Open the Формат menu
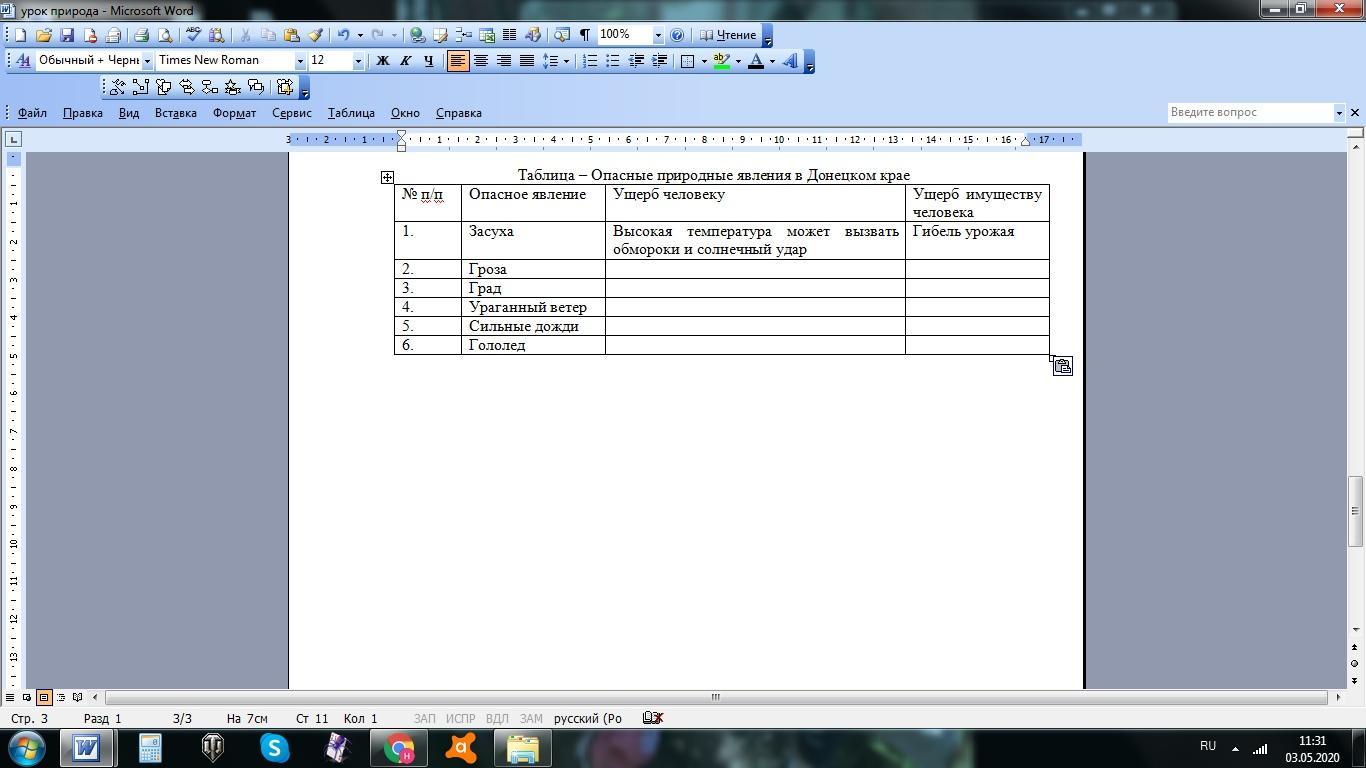This screenshot has height=768, width=1366. pos(234,113)
